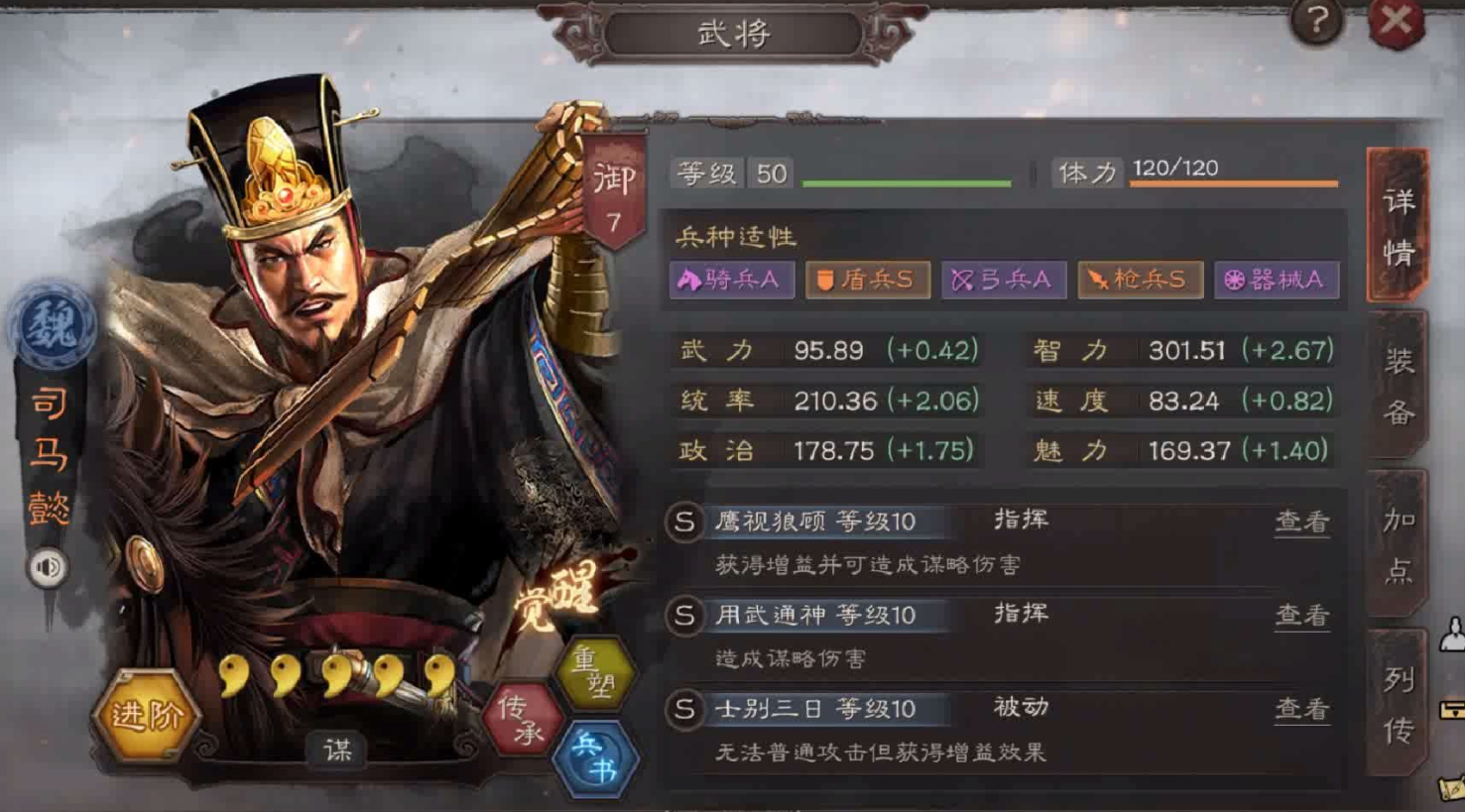The height and width of the screenshot is (812, 1465).
Task: Select the 骑兵A troop aptitude badge
Action: pyautogui.click(x=732, y=280)
